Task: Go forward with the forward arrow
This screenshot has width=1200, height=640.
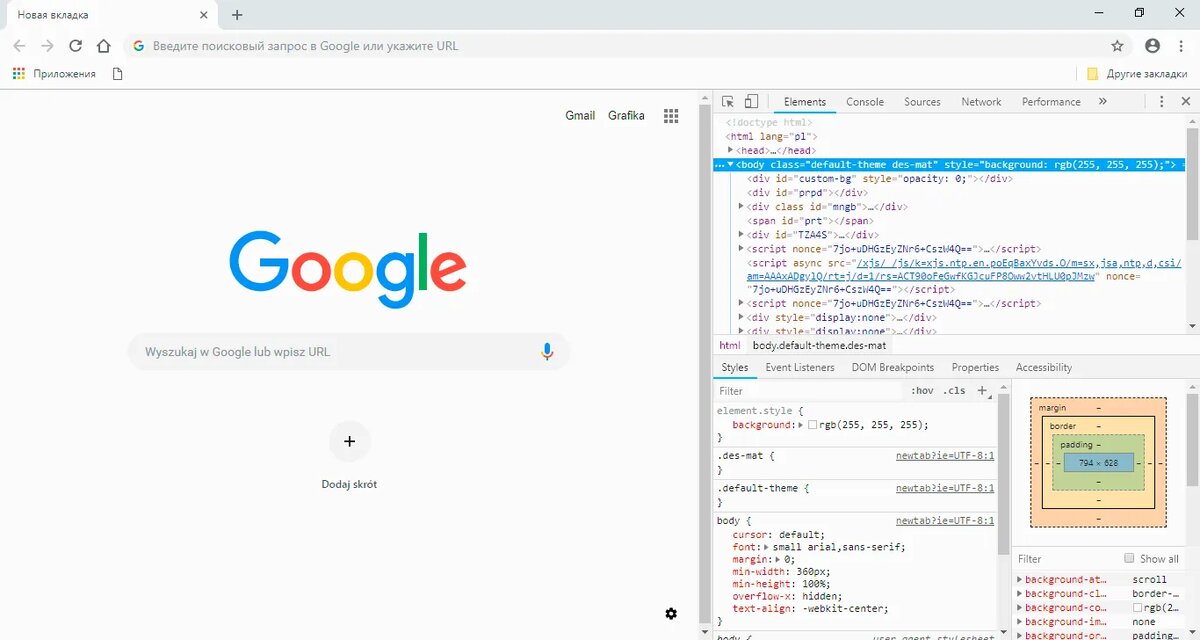Action: pyautogui.click(x=47, y=46)
